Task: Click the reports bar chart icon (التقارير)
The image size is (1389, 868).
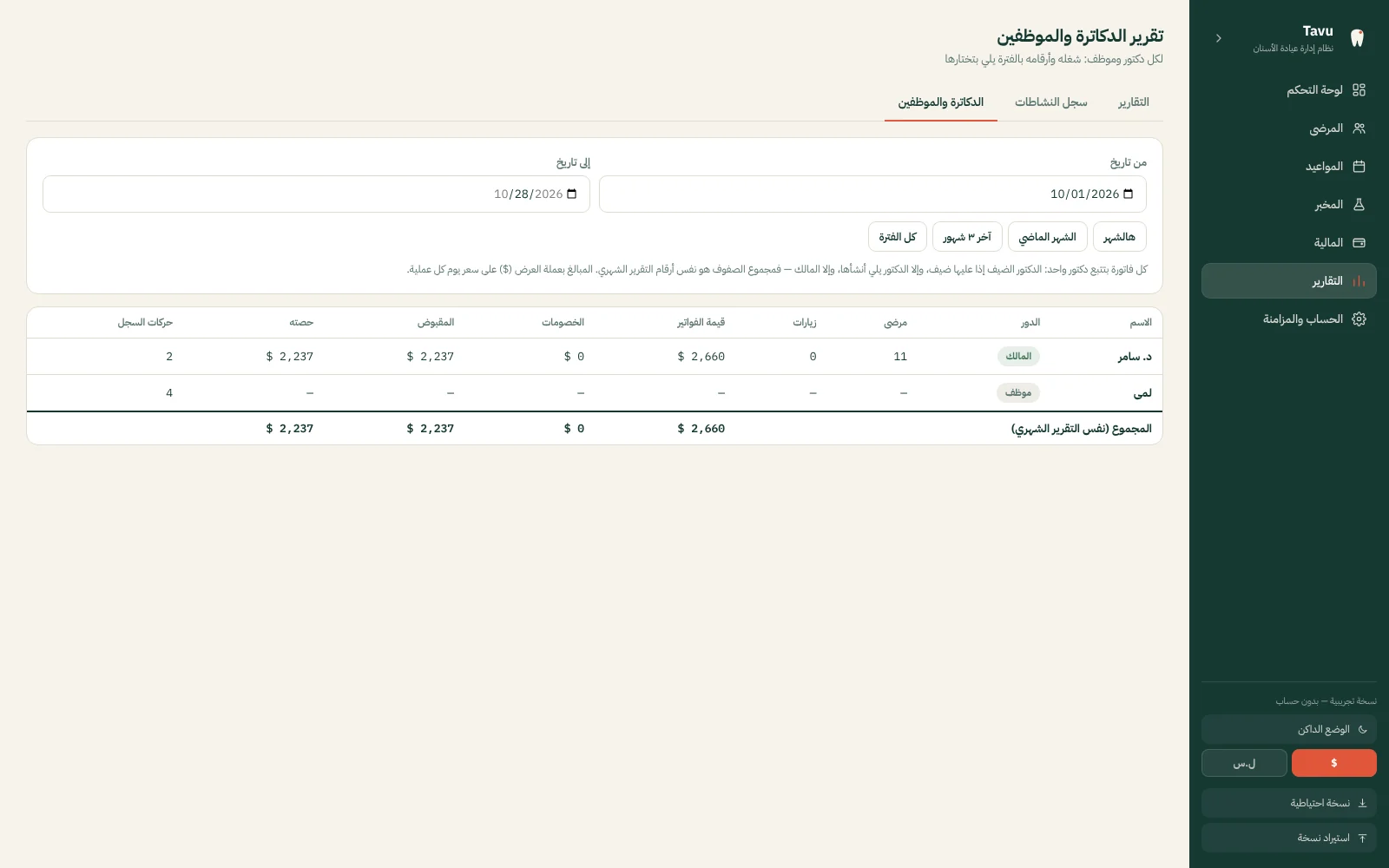Action: coord(1359,281)
